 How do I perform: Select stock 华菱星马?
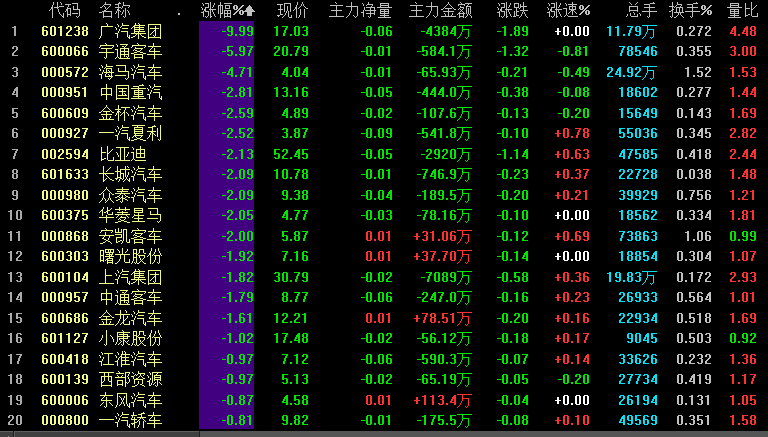tap(130, 216)
